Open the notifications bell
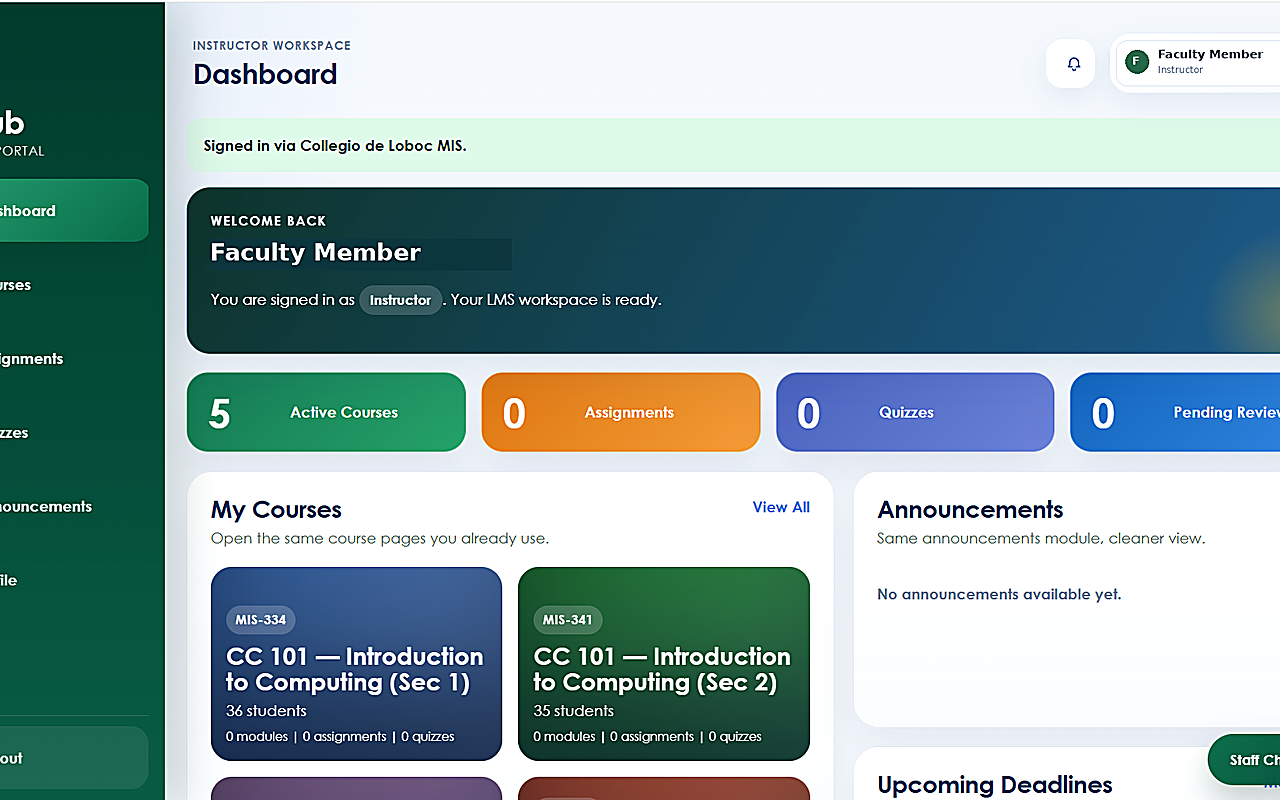Viewport: 1280px width, 800px height. (1071, 64)
